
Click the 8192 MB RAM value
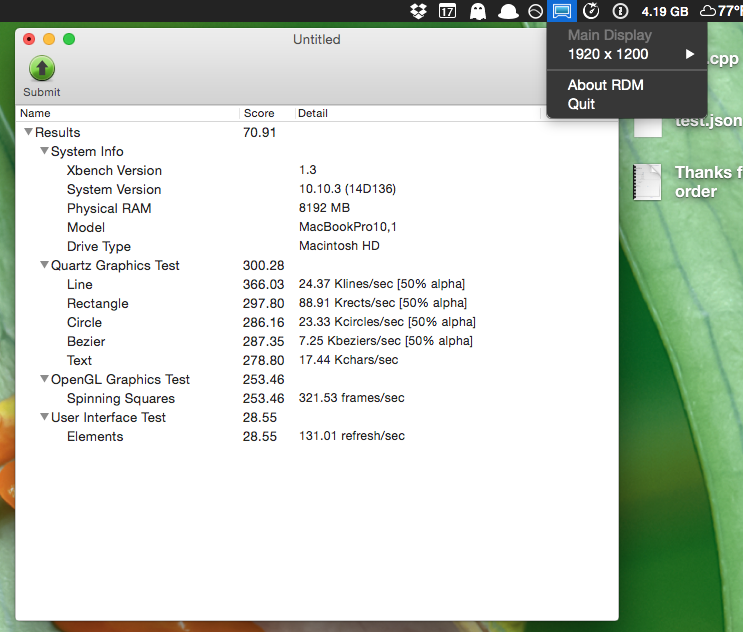pos(324,208)
